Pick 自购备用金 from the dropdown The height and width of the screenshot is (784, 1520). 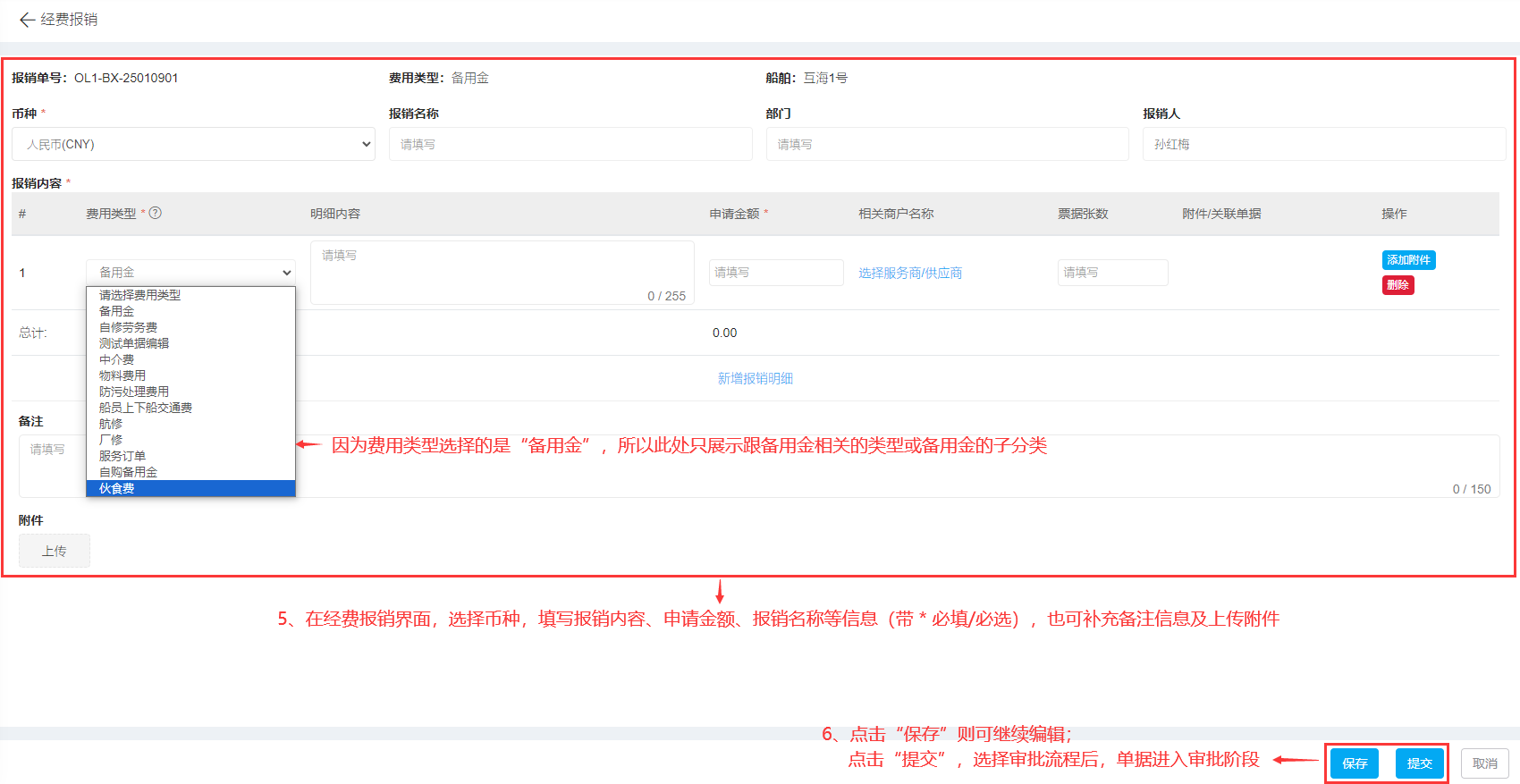[190, 472]
